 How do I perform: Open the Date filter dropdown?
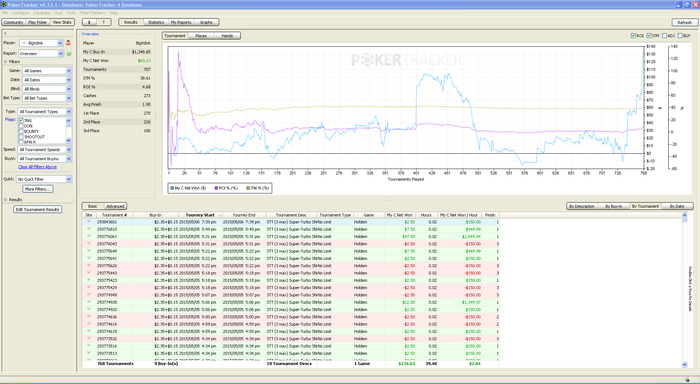[47, 80]
